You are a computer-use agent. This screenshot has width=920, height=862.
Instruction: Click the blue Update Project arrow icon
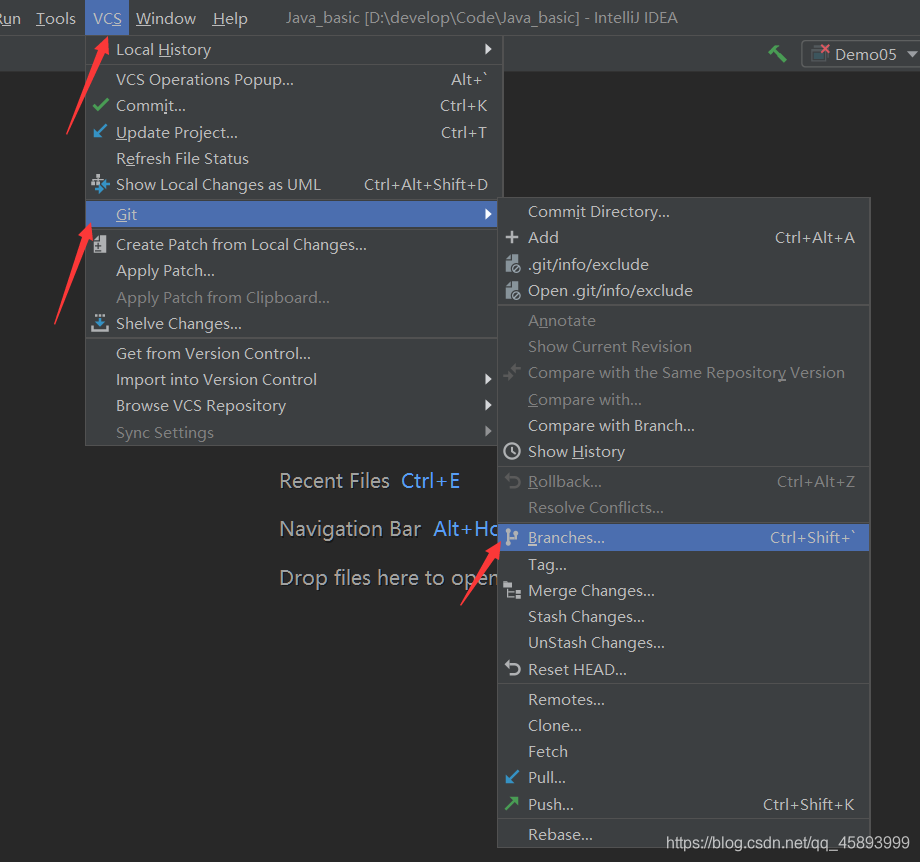pos(100,131)
